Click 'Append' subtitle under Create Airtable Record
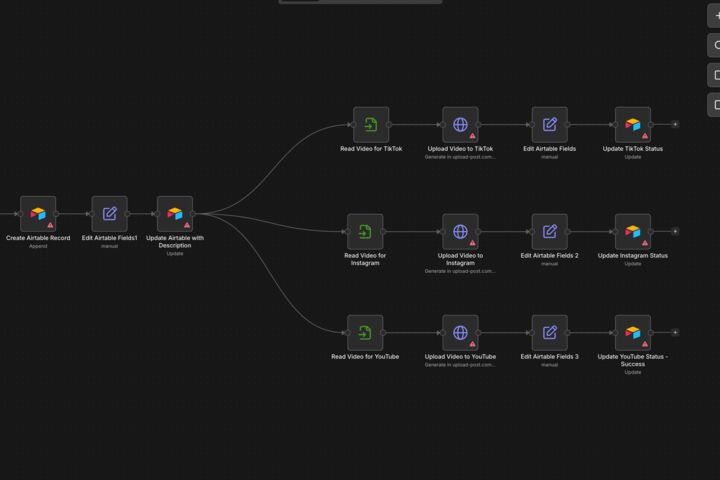This screenshot has width=720, height=480. pyautogui.click(x=38, y=246)
